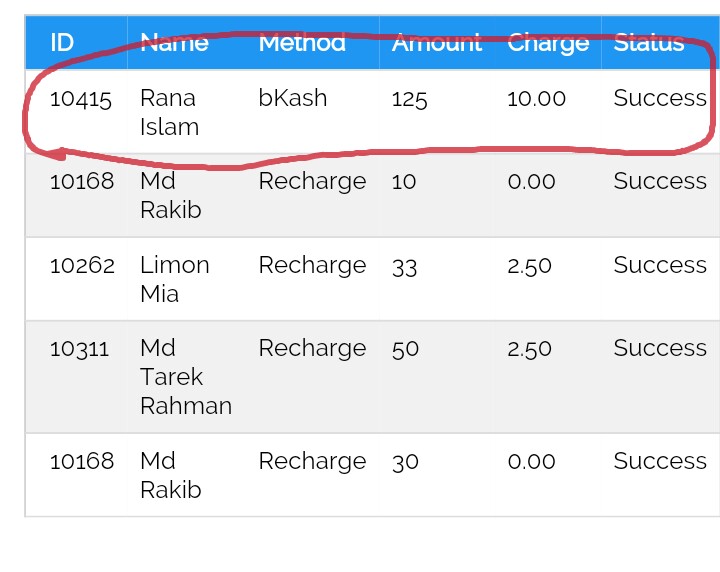
Task: Click the amount 125 cell
Action: coord(410,99)
